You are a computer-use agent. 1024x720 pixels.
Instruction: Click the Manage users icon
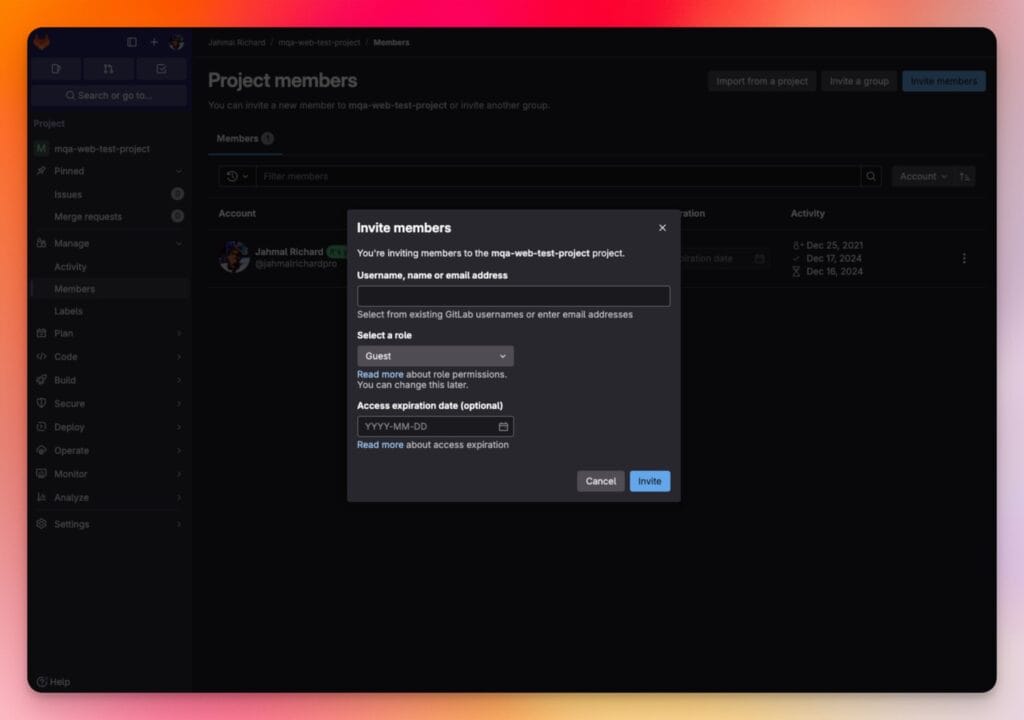42,243
